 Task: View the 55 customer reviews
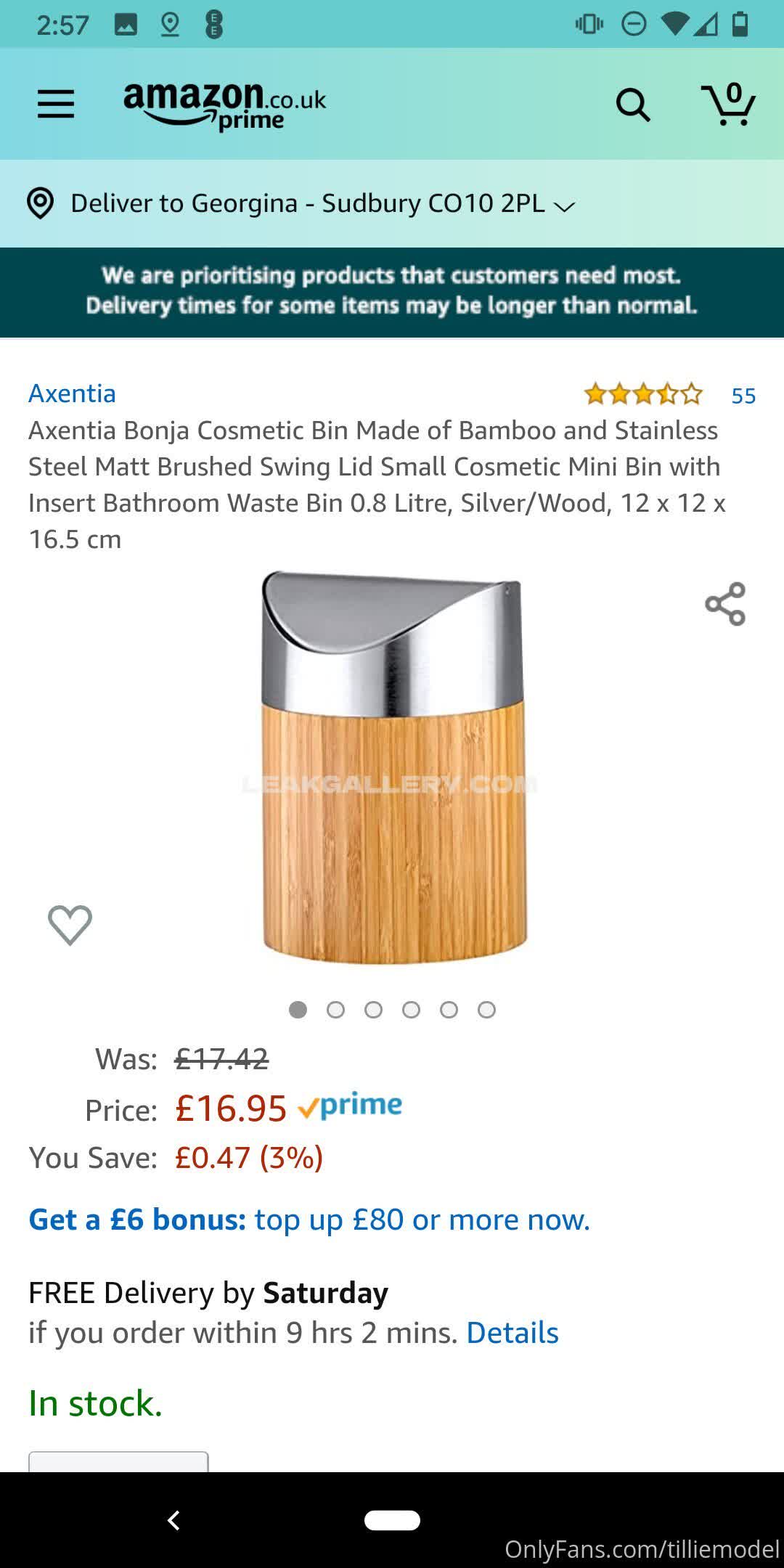(x=743, y=396)
